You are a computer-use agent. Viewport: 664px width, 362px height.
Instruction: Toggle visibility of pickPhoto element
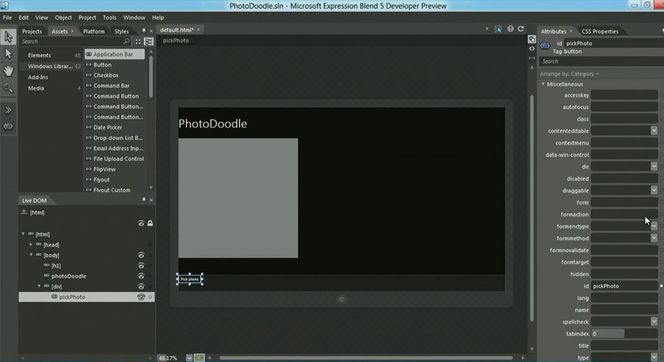(141, 297)
